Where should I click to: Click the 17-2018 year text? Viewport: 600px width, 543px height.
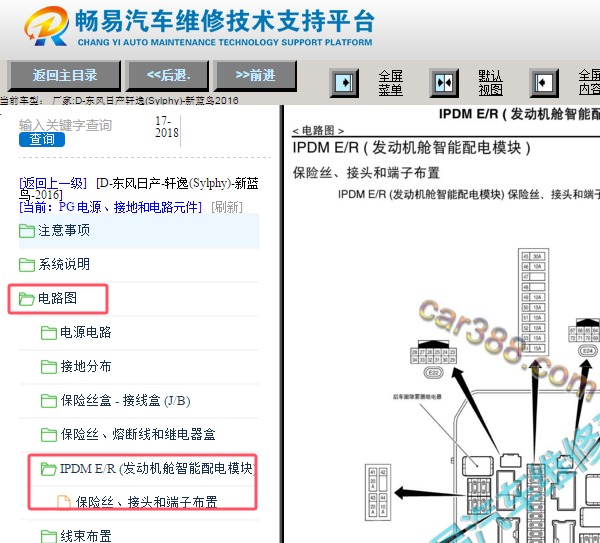166,127
